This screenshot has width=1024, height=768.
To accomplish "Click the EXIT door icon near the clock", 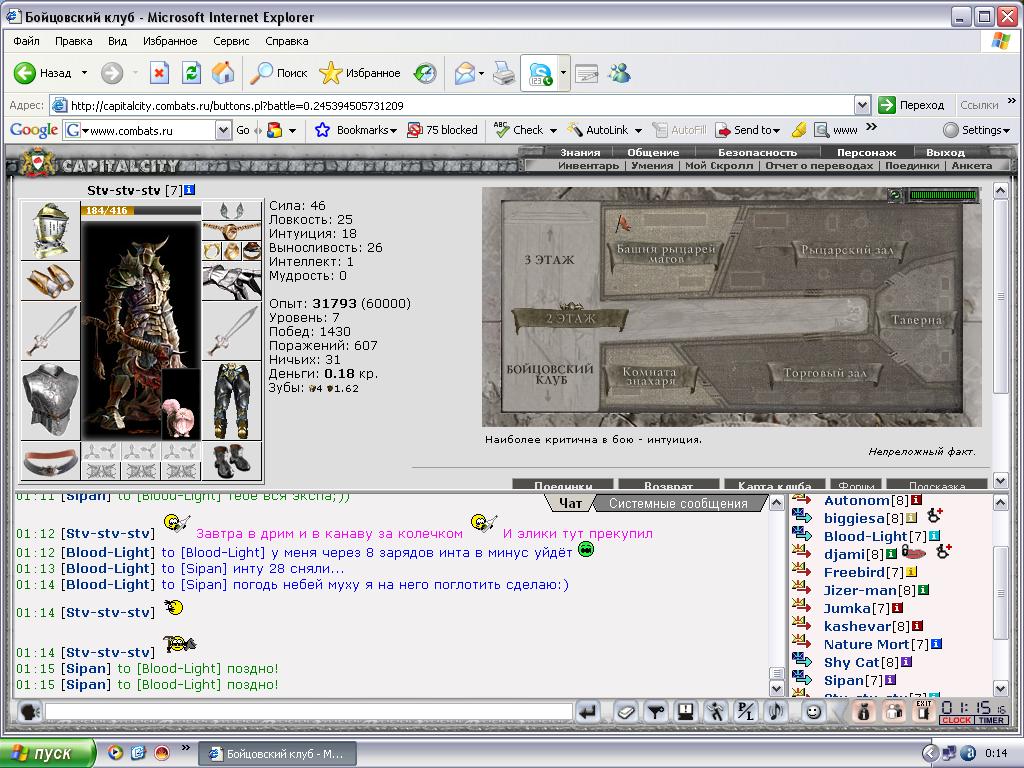I will tap(923, 711).
